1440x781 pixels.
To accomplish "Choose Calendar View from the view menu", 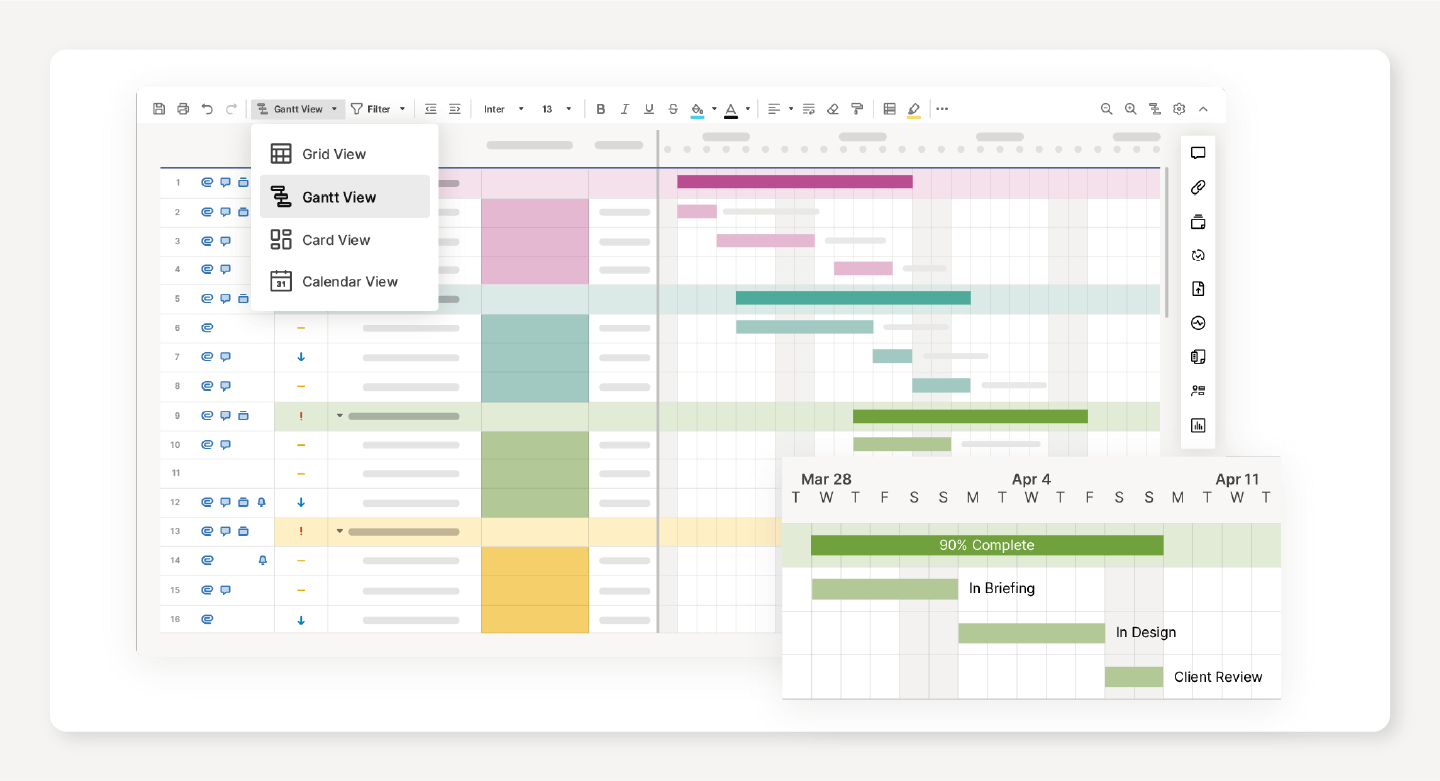I will (x=349, y=282).
